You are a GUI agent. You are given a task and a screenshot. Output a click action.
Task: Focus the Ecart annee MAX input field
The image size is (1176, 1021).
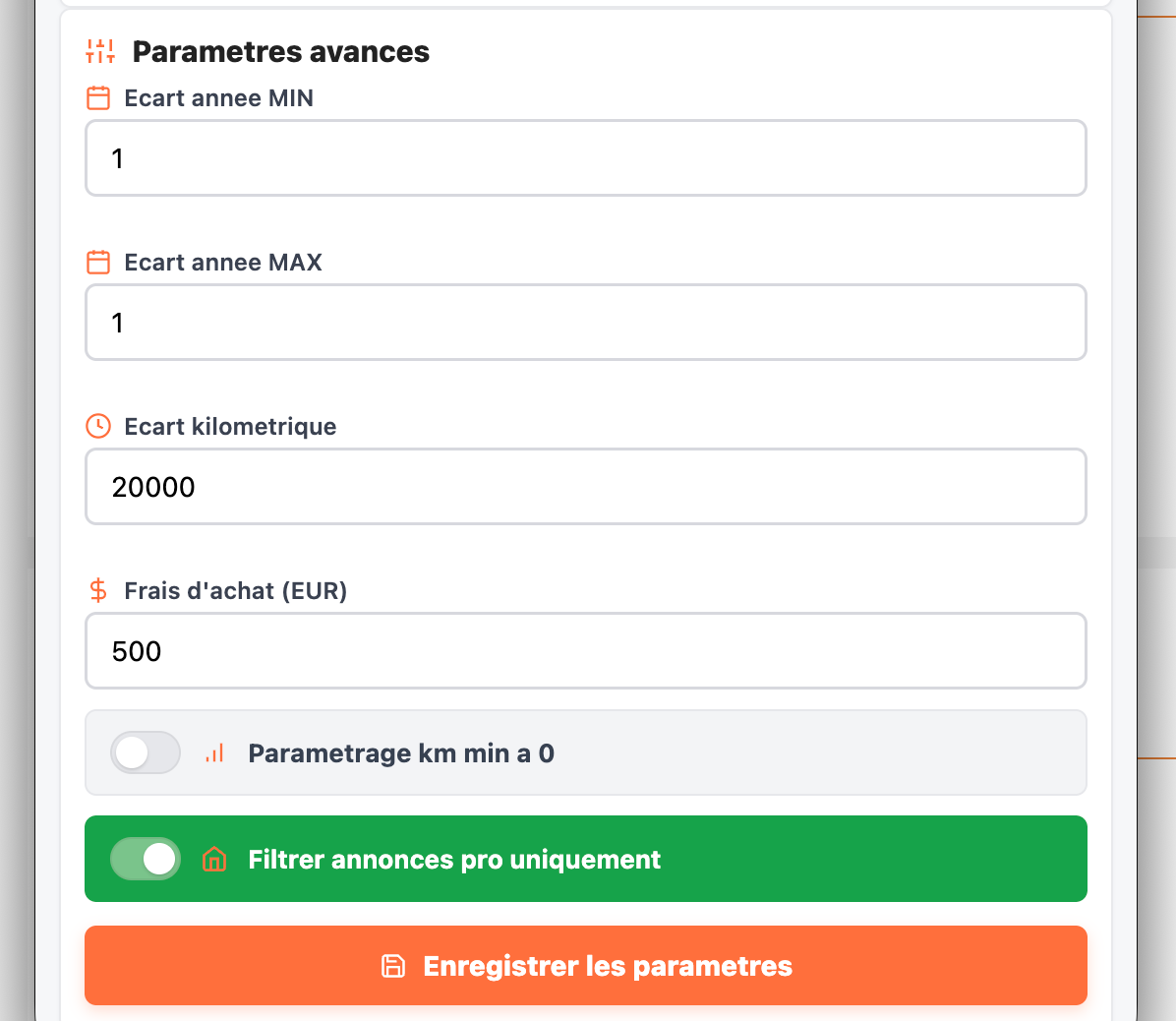(586, 323)
